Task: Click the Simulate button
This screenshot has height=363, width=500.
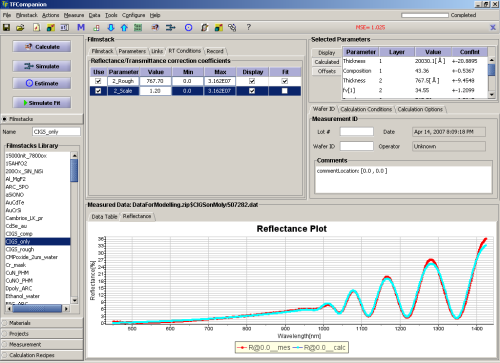Action: click(42, 66)
